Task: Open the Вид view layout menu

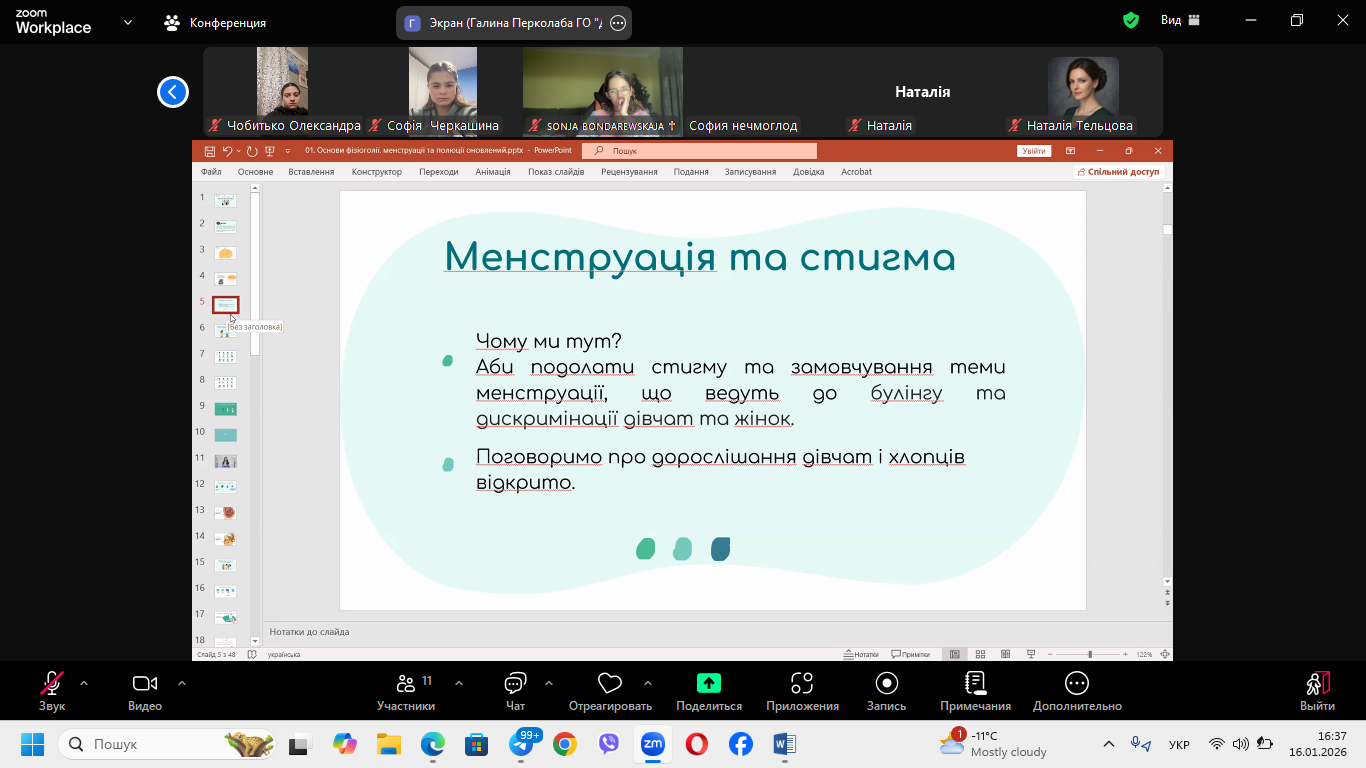Action: coord(1180,20)
